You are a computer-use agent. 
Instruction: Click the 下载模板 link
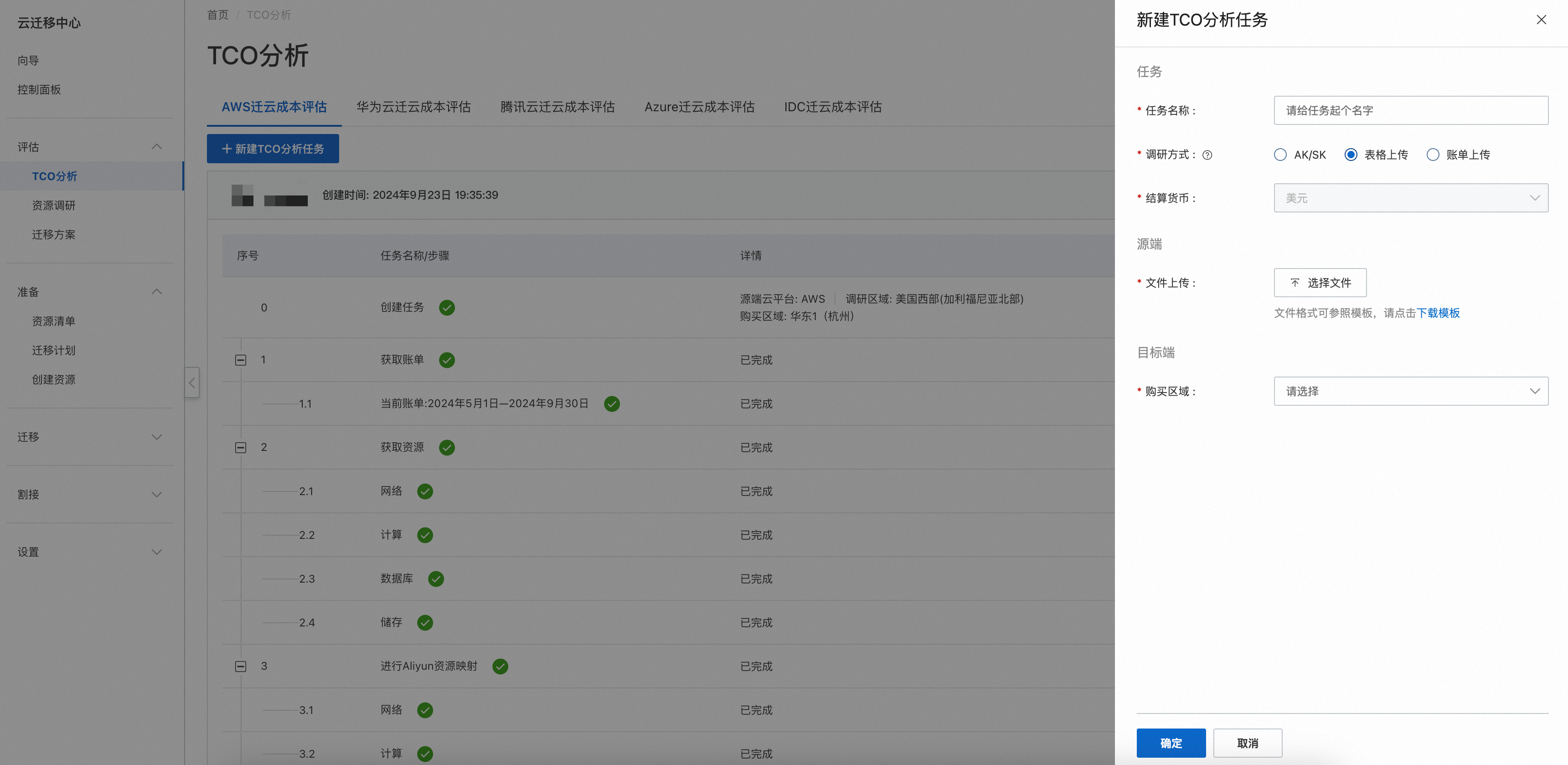tap(1438, 313)
